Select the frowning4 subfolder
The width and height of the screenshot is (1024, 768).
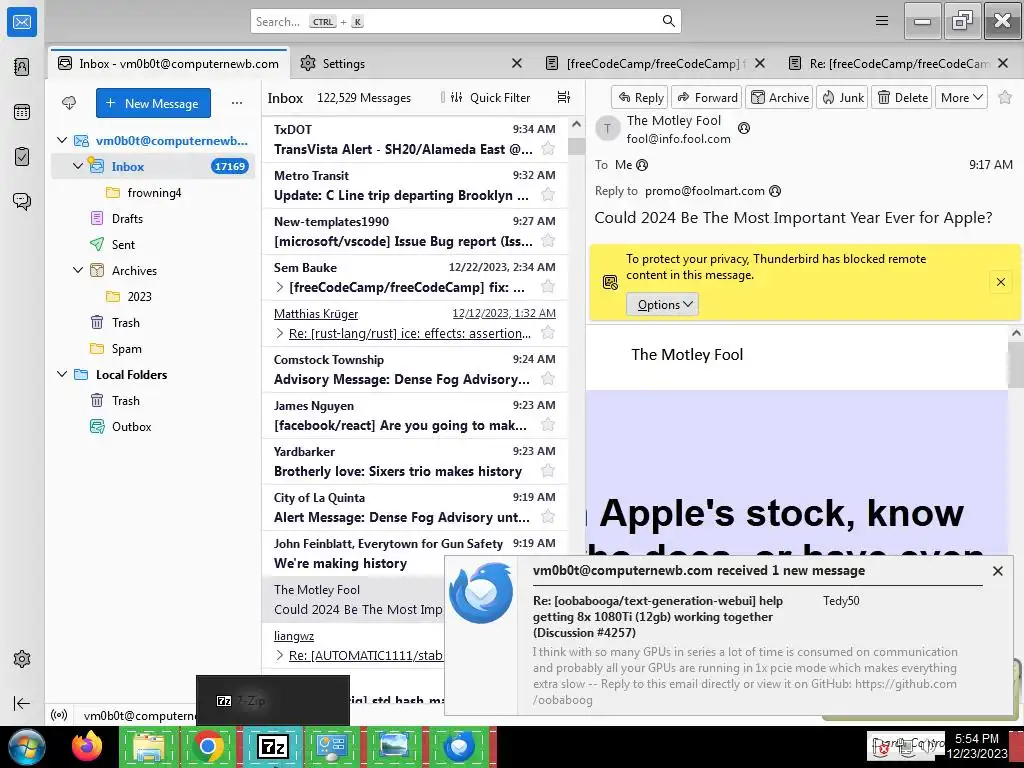pos(153,192)
